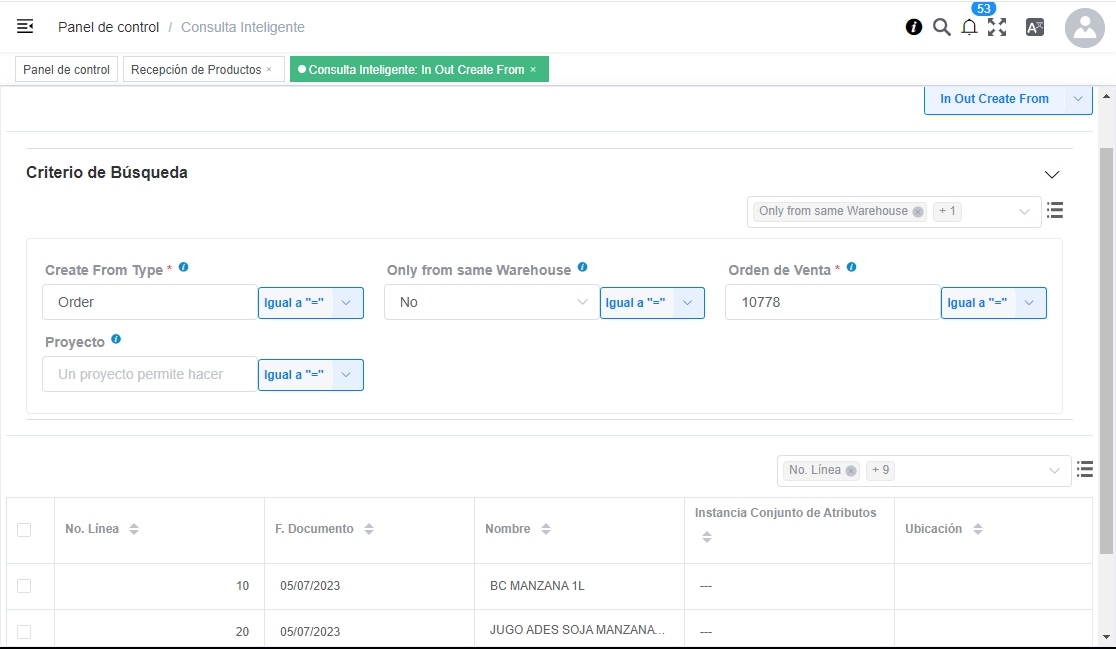Toggle the sidebar menu hamburger icon

(25, 27)
